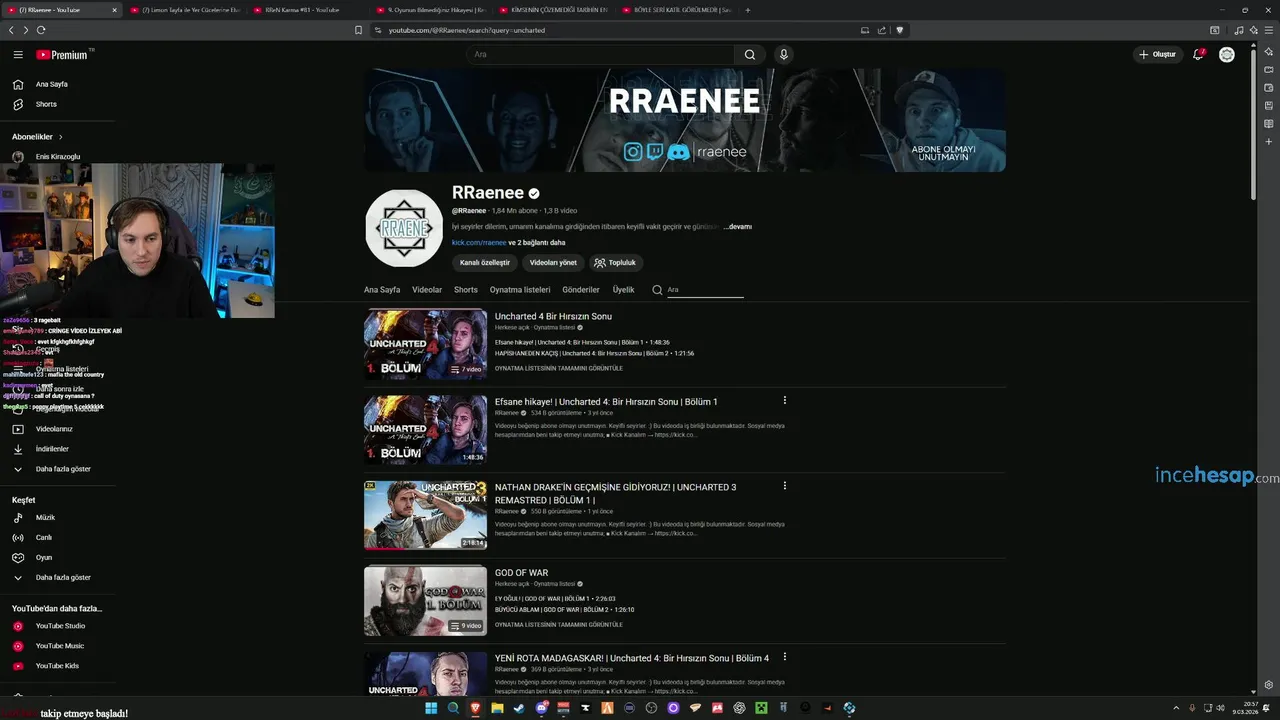Click the Twitch icon on channel banner
1280x720 pixels.
point(655,152)
